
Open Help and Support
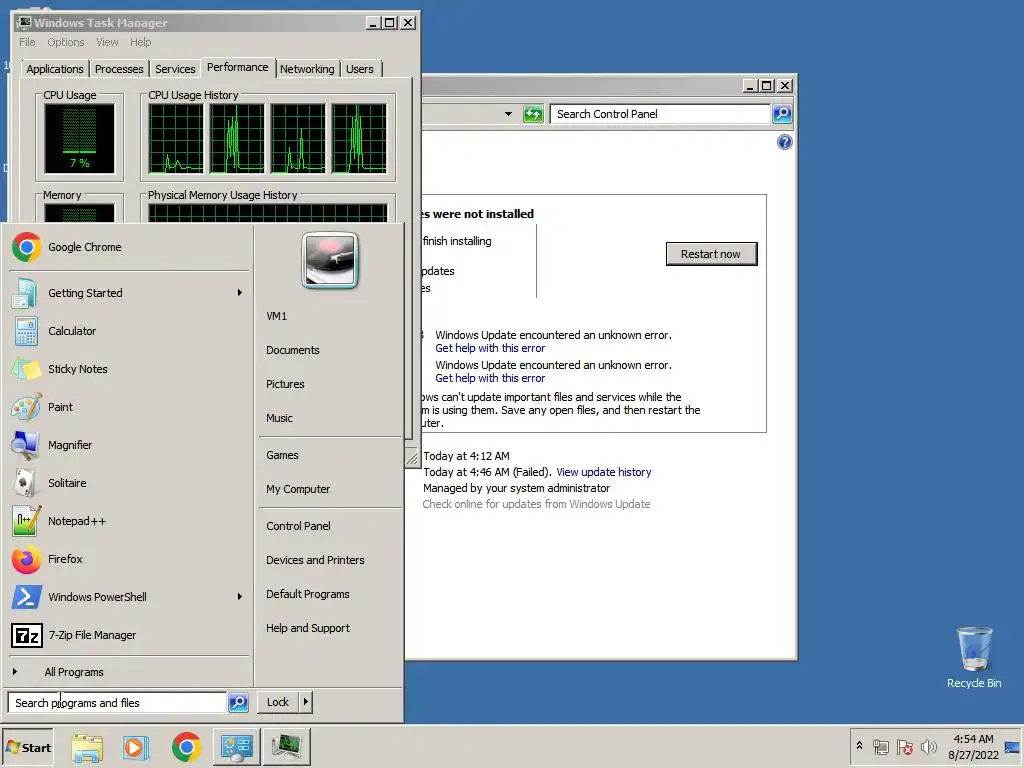pyautogui.click(x=330, y=628)
